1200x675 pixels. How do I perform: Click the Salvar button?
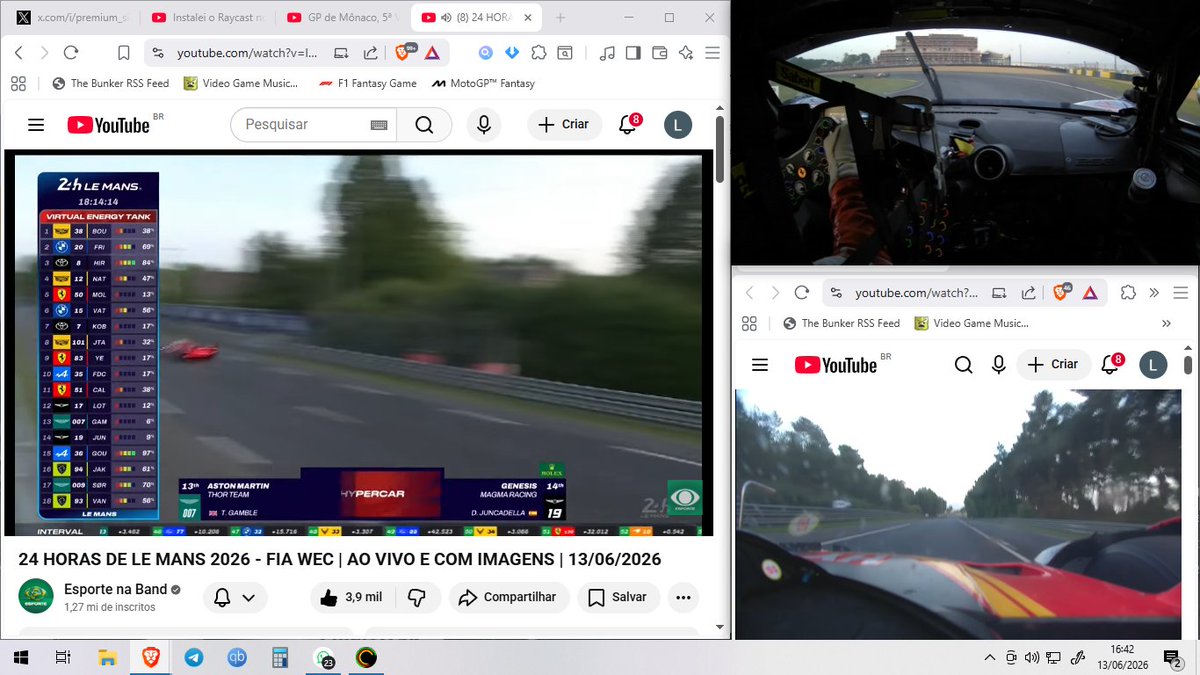click(x=617, y=598)
